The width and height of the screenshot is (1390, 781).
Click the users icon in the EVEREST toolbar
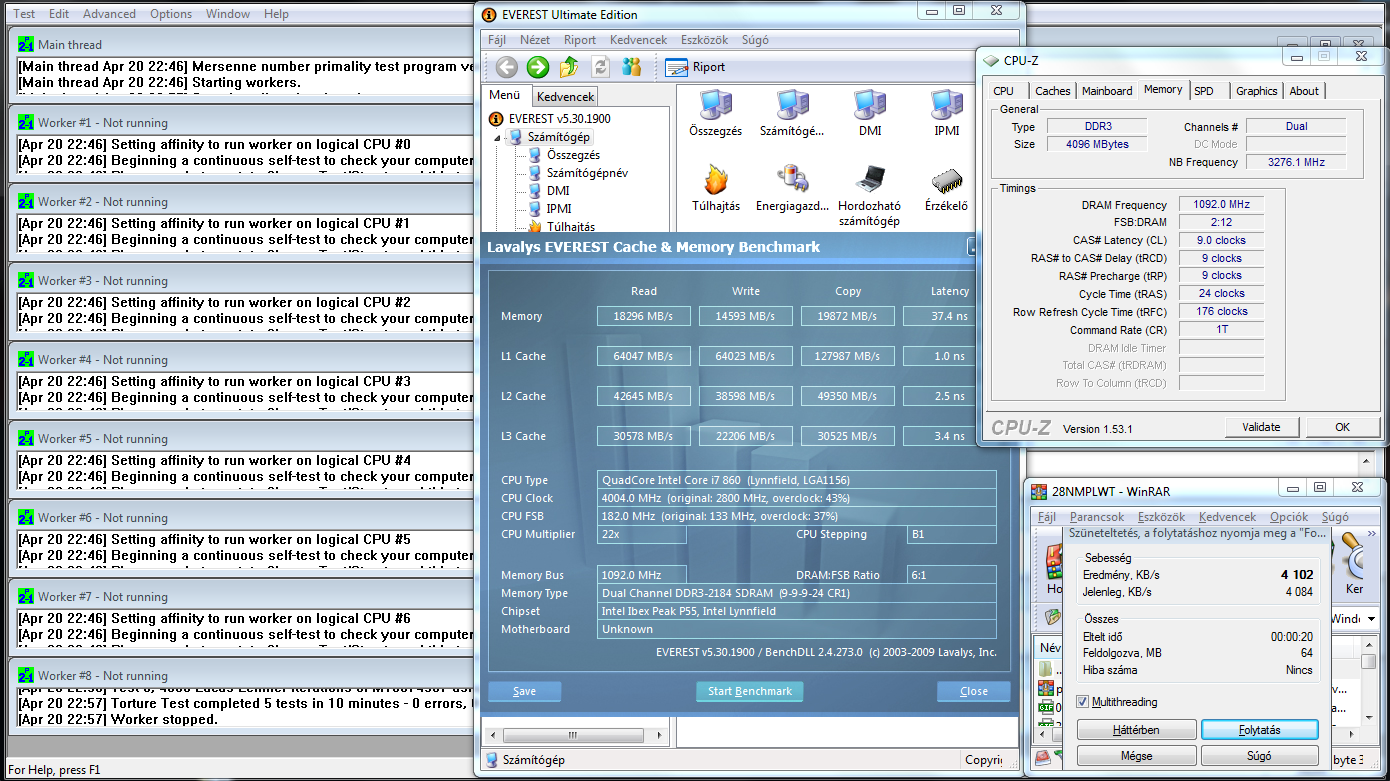(x=631, y=67)
